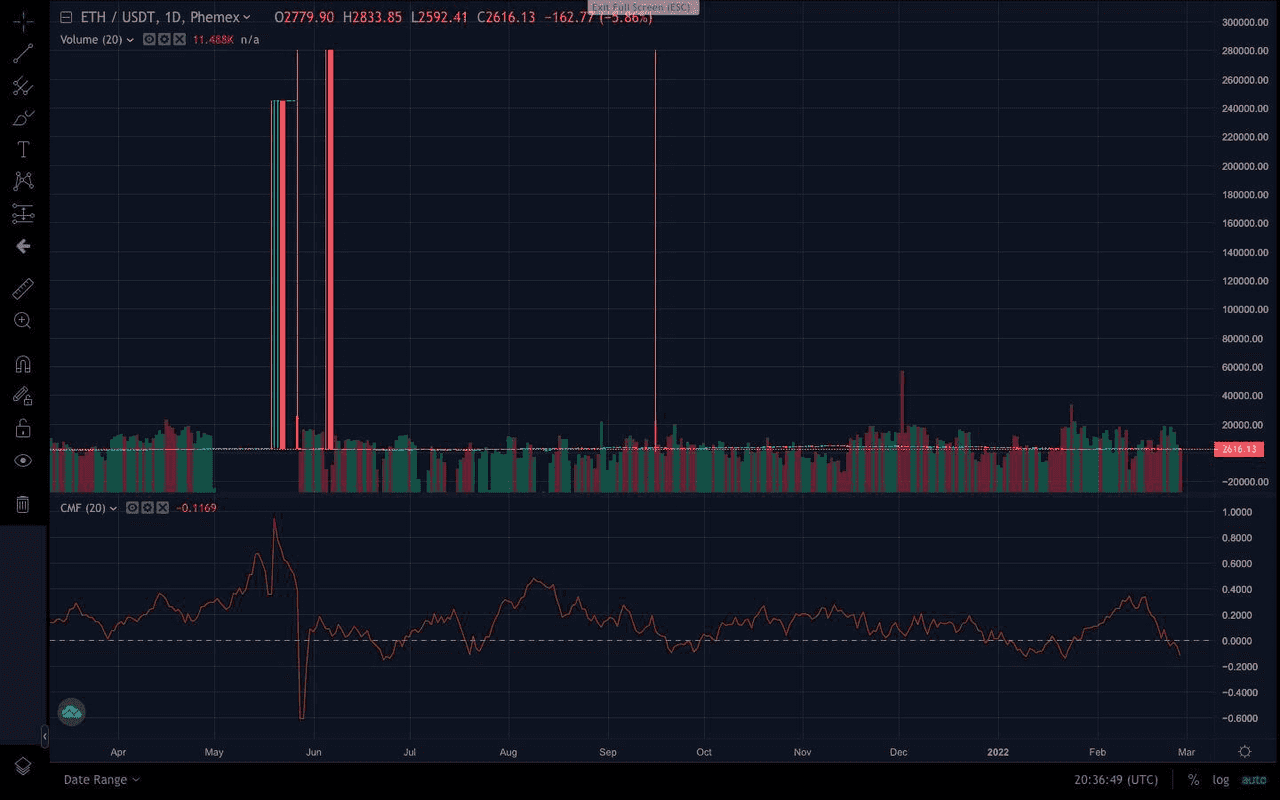
Task: Expand the Date Range dropdown
Action: point(101,780)
